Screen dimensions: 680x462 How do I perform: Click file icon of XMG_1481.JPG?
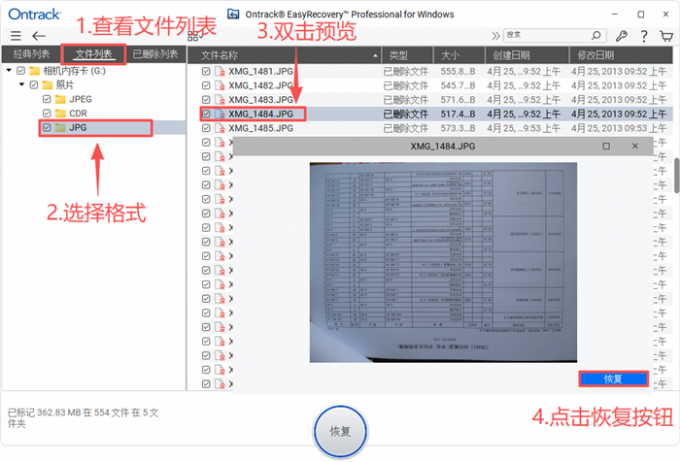[x=220, y=72]
